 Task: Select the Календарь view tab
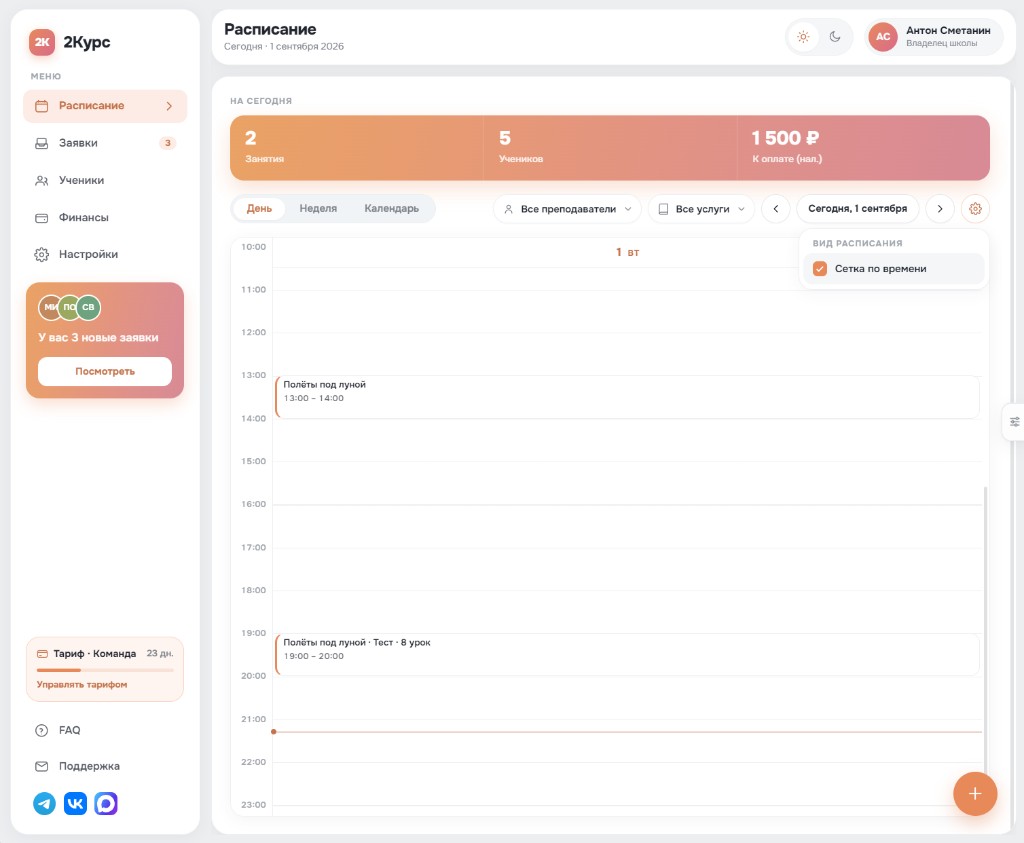391,208
